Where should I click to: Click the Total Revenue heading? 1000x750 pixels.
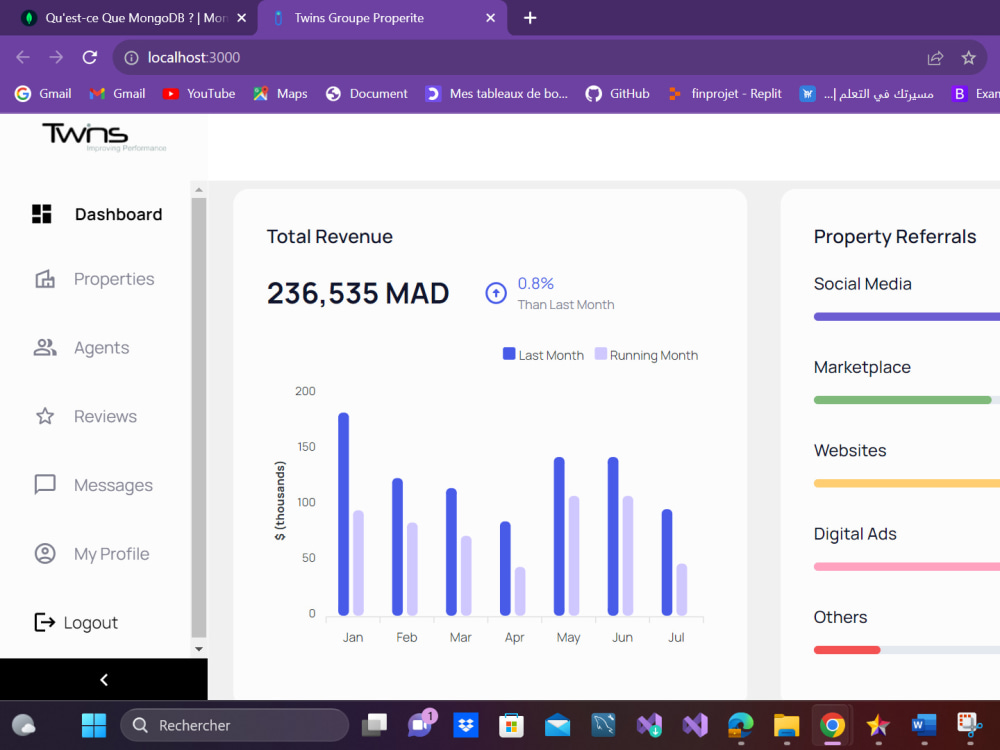(330, 237)
